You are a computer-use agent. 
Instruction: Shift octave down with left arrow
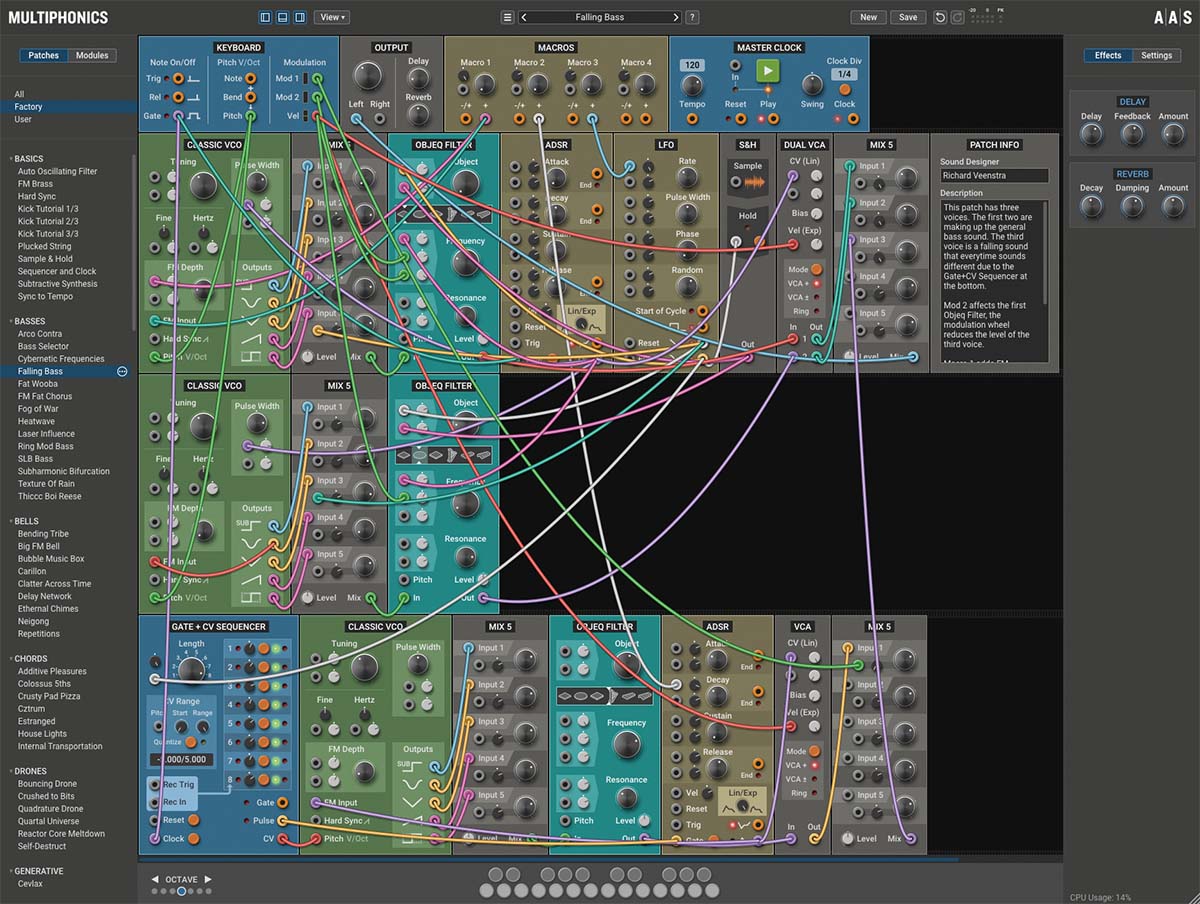click(155, 879)
